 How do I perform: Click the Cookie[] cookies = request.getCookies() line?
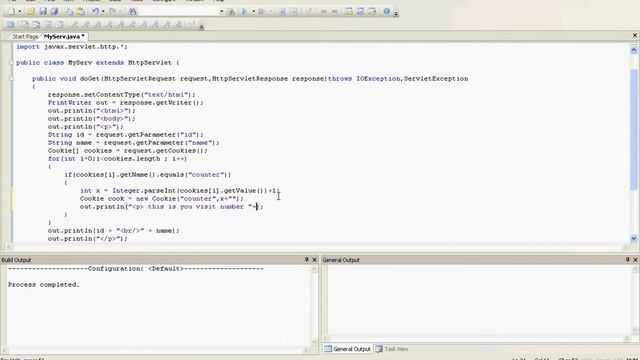[128, 151]
